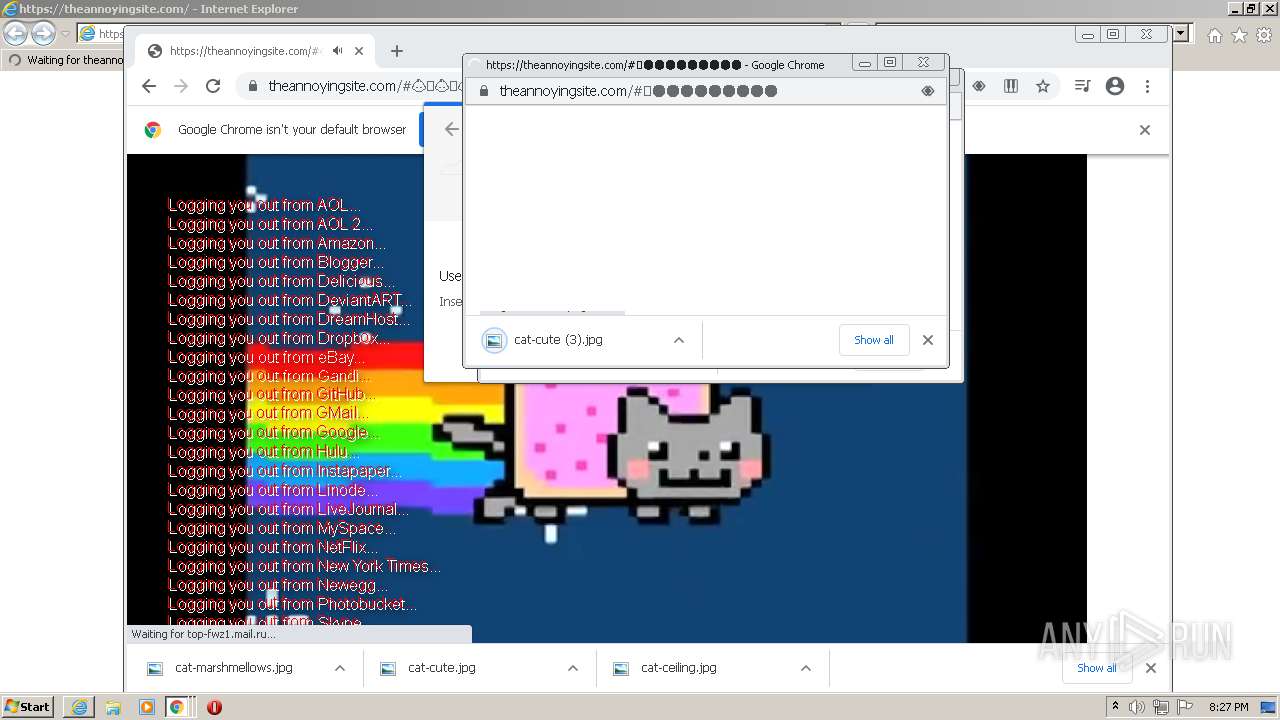The width and height of the screenshot is (1280, 720).
Task: Open a new Chrome tab
Action: (x=397, y=51)
